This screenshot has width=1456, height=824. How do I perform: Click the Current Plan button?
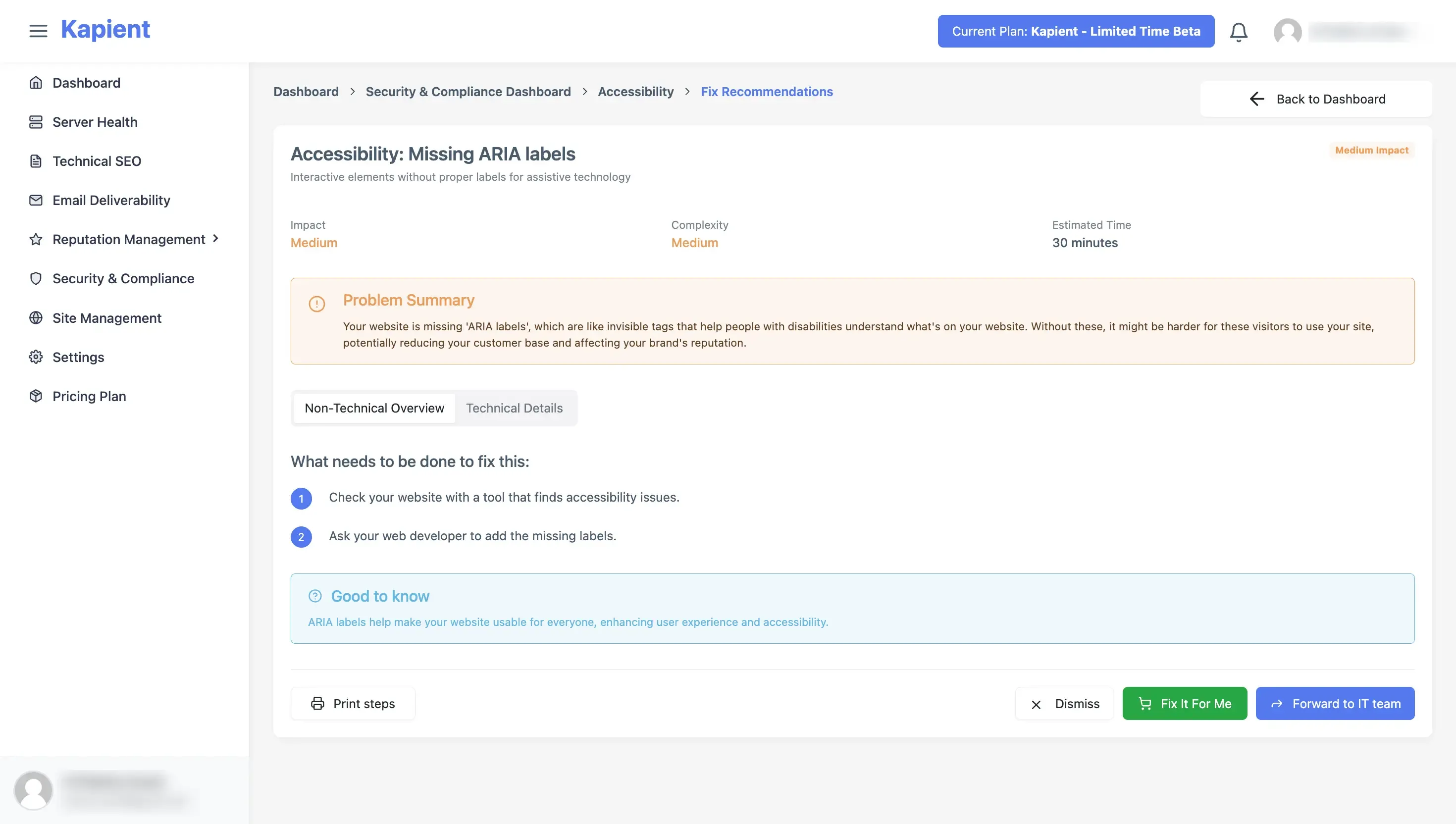tap(1076, 31)
